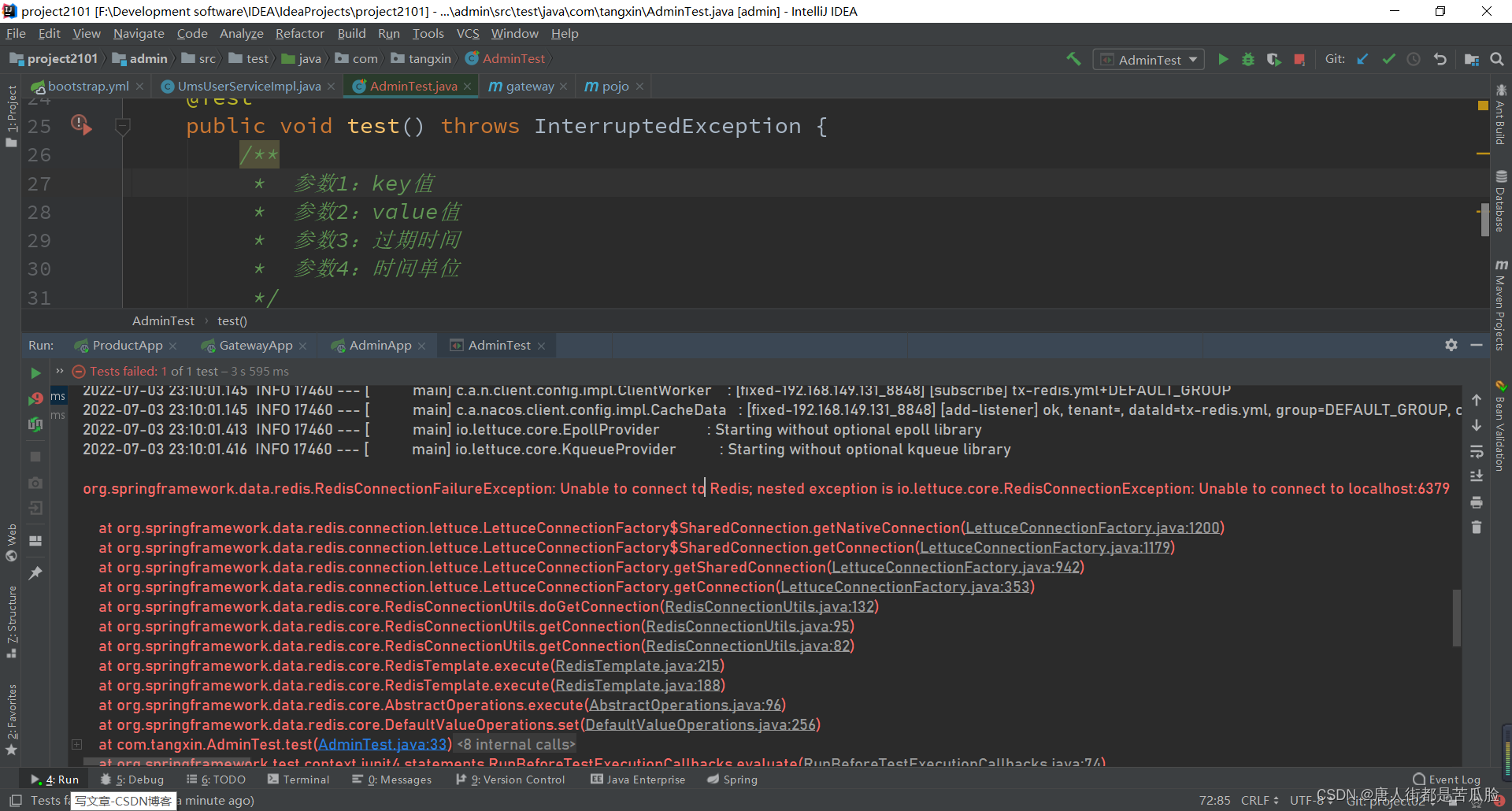This screenshot has height=811, width=1512.
Task: Open Project Structure folder icon
Action: (x=1471, y=59)
